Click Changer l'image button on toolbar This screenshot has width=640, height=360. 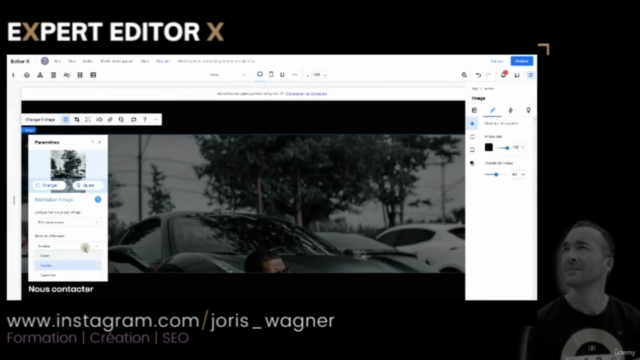coord(40,120)
